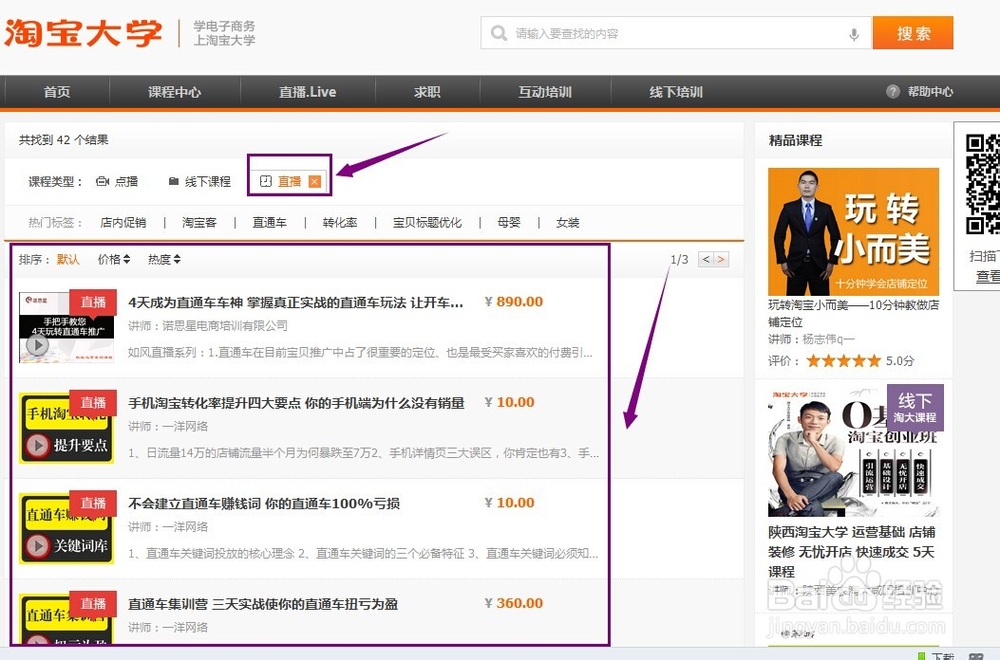Go to the next results page arrow

click(x=721, y=260)
